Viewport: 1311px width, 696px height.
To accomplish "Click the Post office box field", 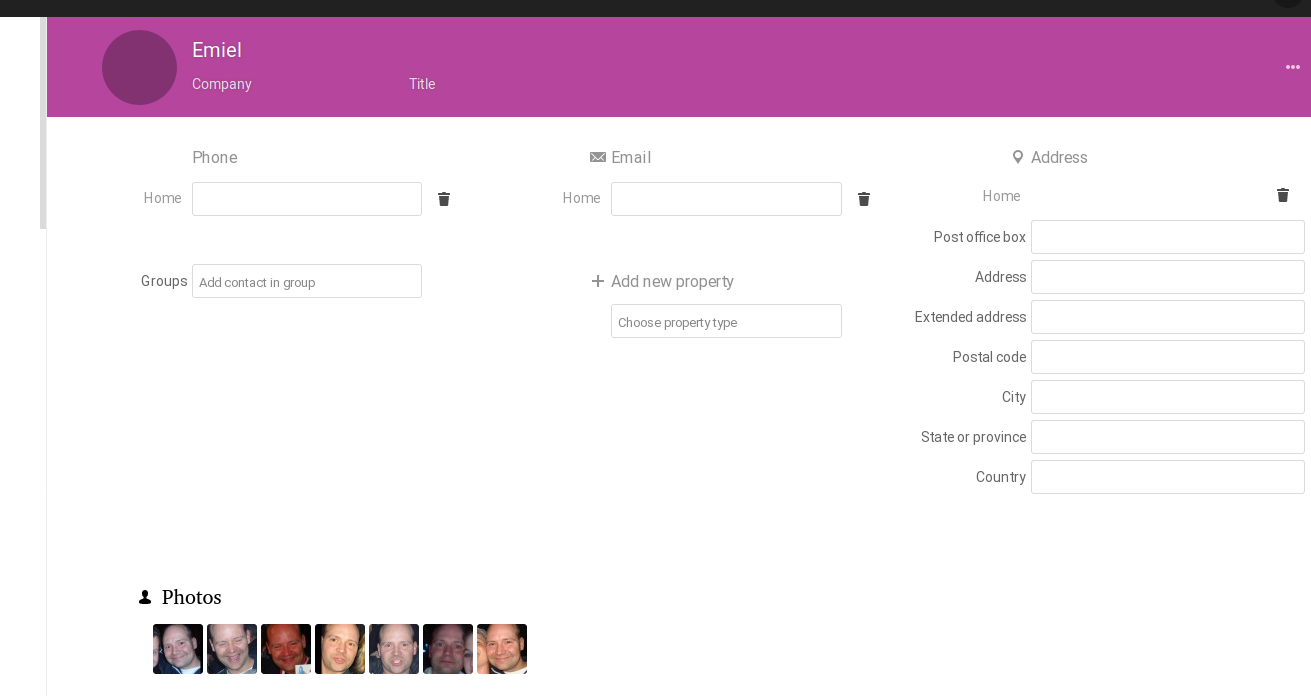I will pos(1168,237).
